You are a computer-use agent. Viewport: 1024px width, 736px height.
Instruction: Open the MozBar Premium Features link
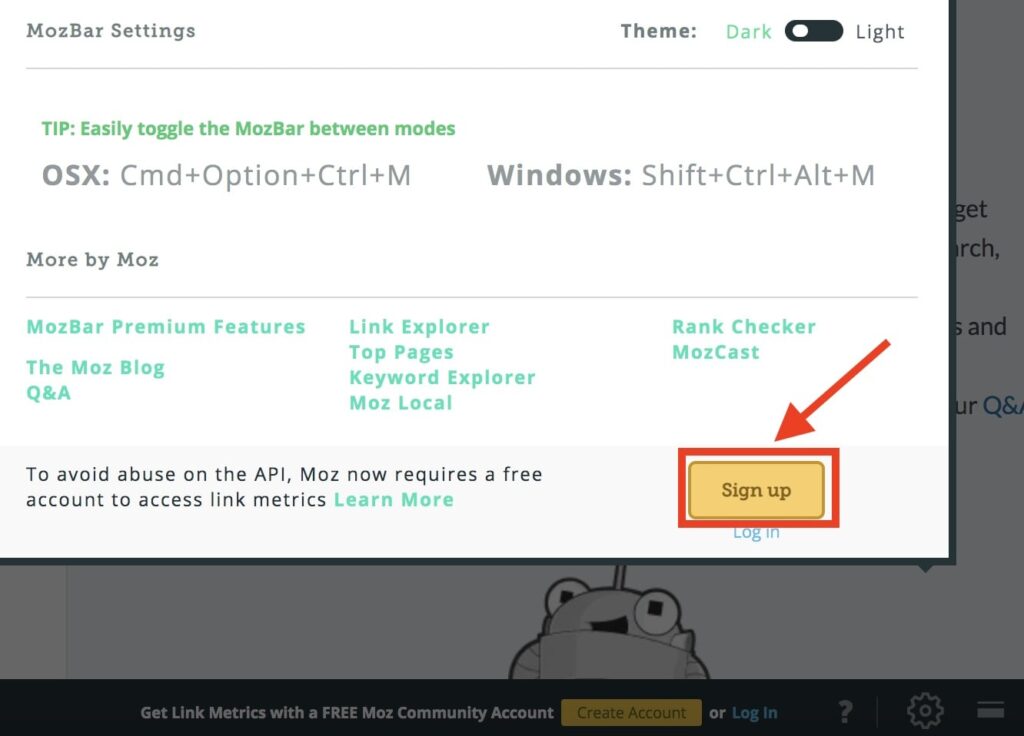pyautogui.click(x=166, y=327)
